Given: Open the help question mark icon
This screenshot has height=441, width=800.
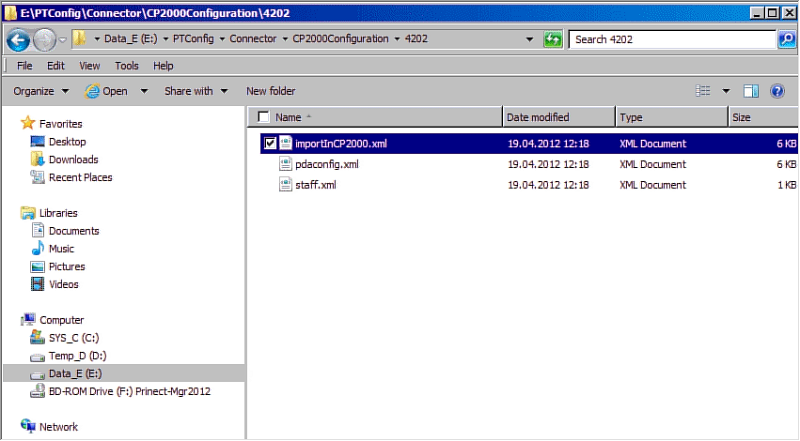Looking at the screenshot, I should click(x=778, y=91).
